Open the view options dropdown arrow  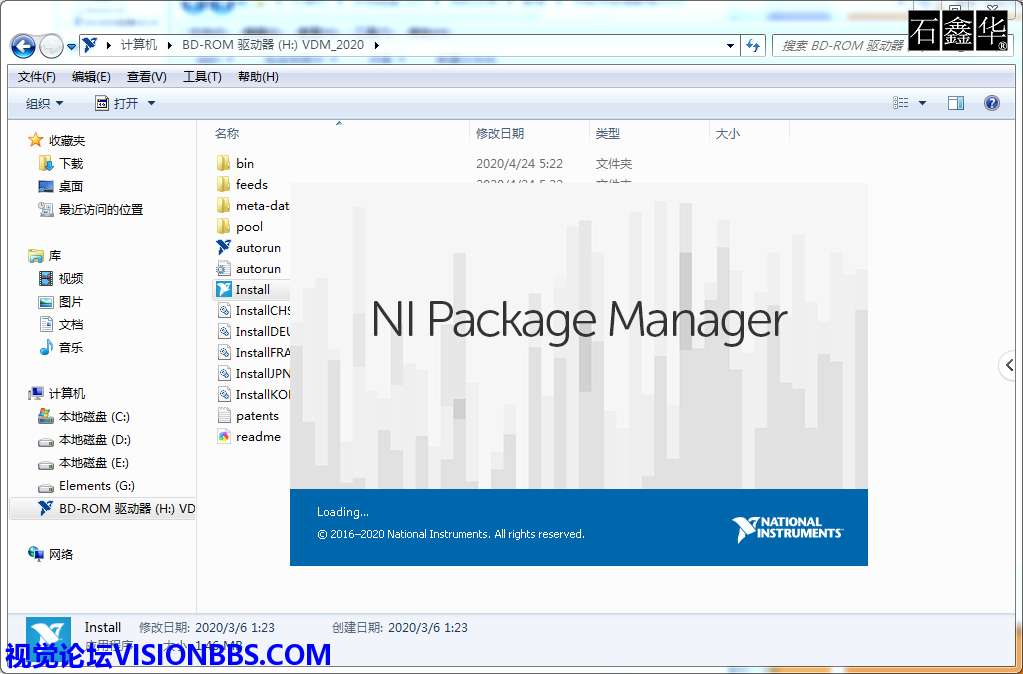[x=922, y=103]
